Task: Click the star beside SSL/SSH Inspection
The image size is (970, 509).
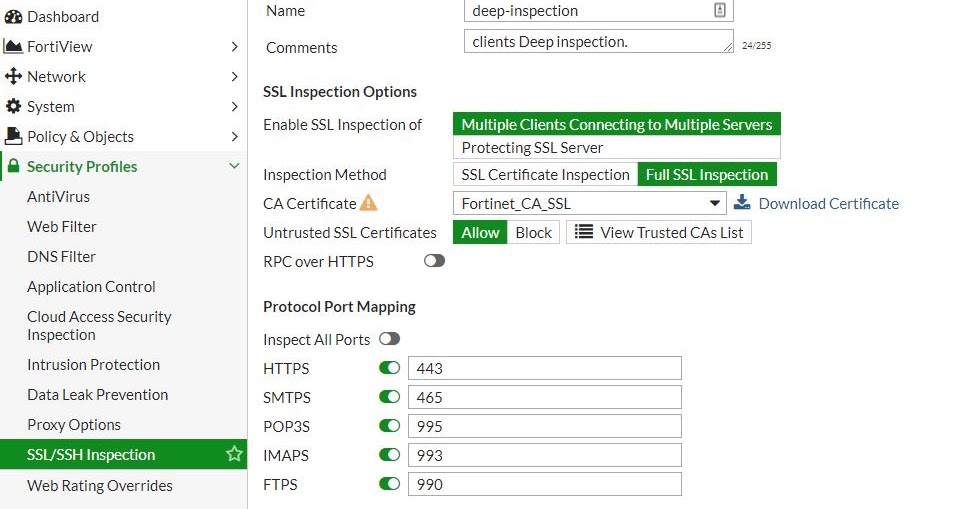Action: pyautogui.click(x=234, y=455)
